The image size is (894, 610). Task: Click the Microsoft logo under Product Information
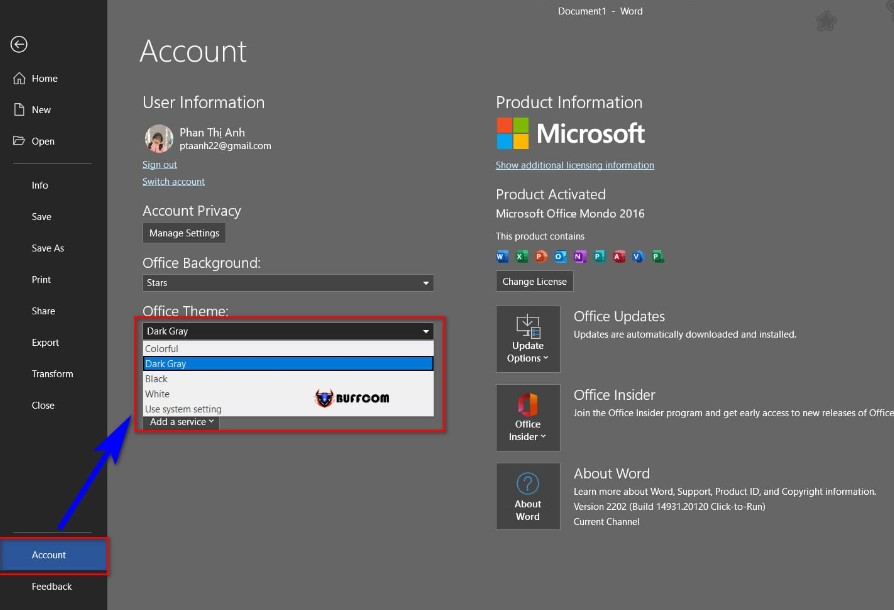tap(570, 133)
